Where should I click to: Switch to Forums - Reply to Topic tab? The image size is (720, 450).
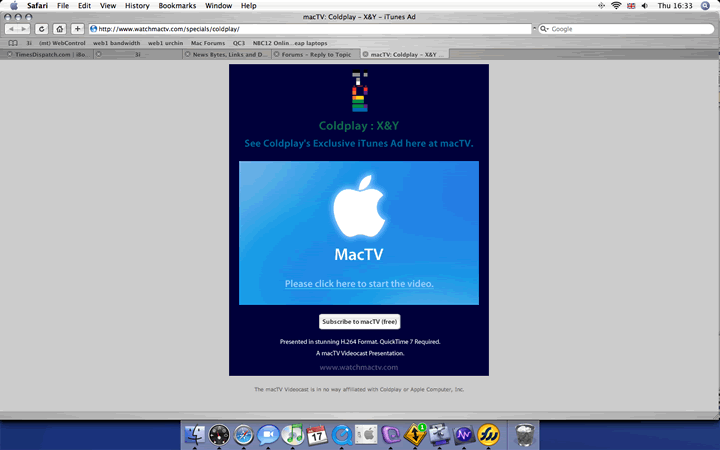(x=316, y=54)
